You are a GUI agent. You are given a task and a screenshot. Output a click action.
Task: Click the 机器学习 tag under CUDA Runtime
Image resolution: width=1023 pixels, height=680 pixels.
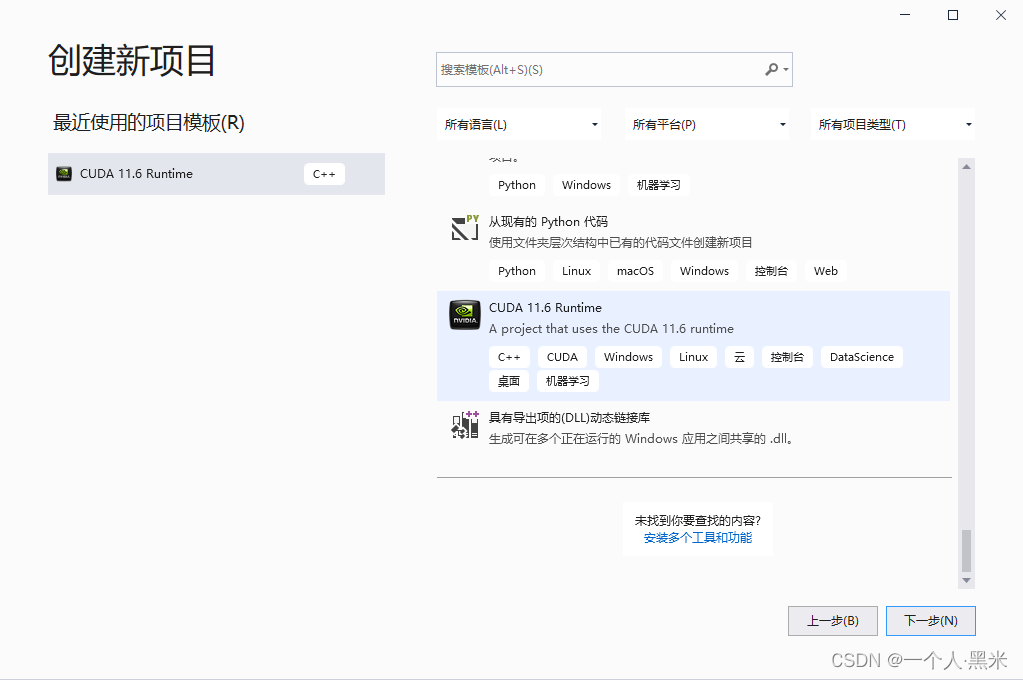click(x=568, y=381)
